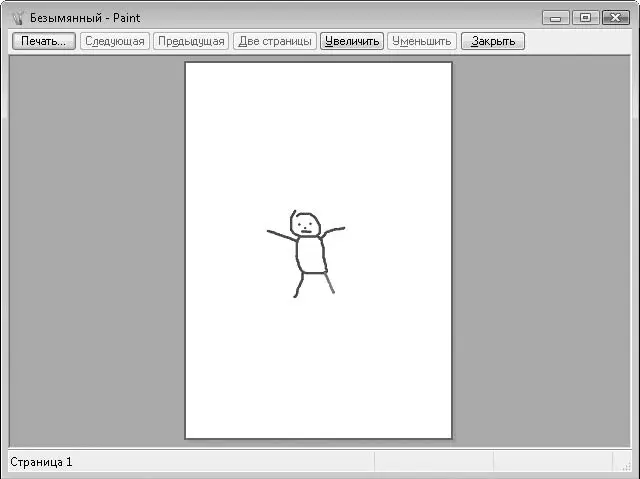
Task: Zoom out using the Уменьшить button
Action: click(421, 41)
